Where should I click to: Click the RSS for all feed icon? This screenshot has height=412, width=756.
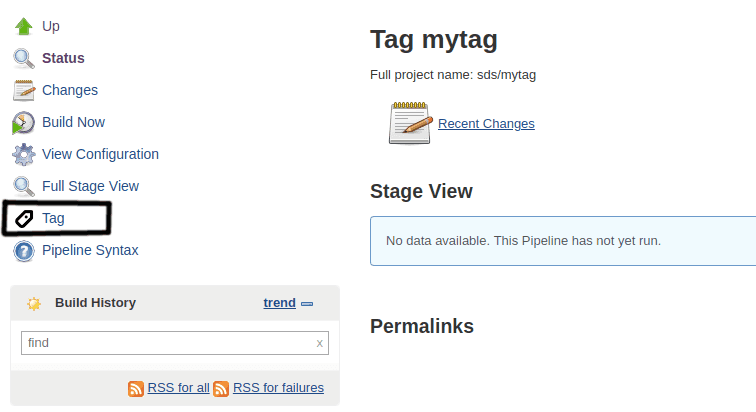click(x=136, y=388)
